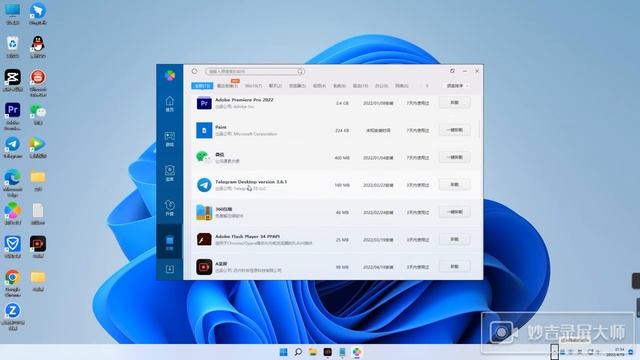Open the games section icon in the sidebar
The height and width of the screenshot is (360, 640).
(170, 139)
